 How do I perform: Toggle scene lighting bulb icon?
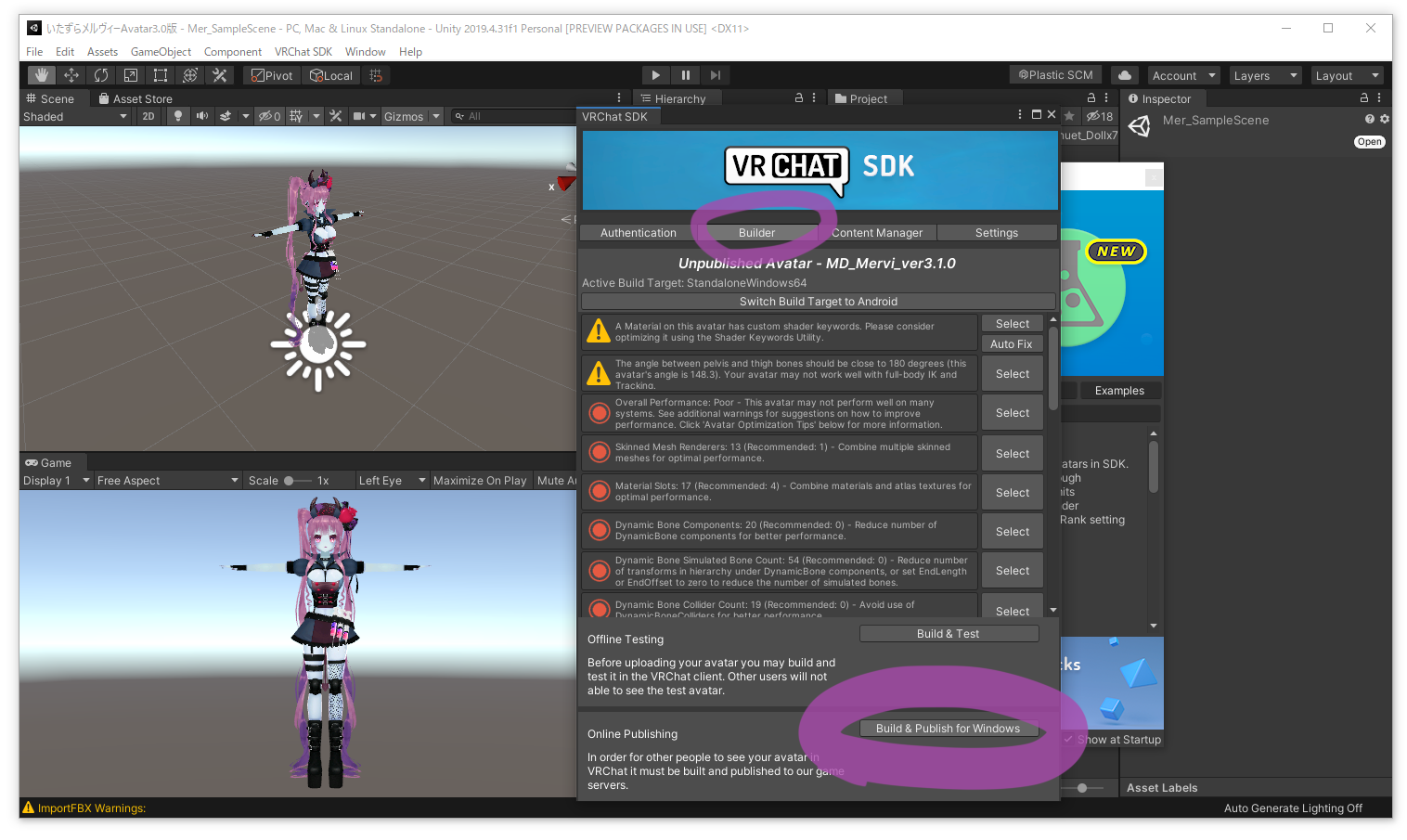(178, 116)
